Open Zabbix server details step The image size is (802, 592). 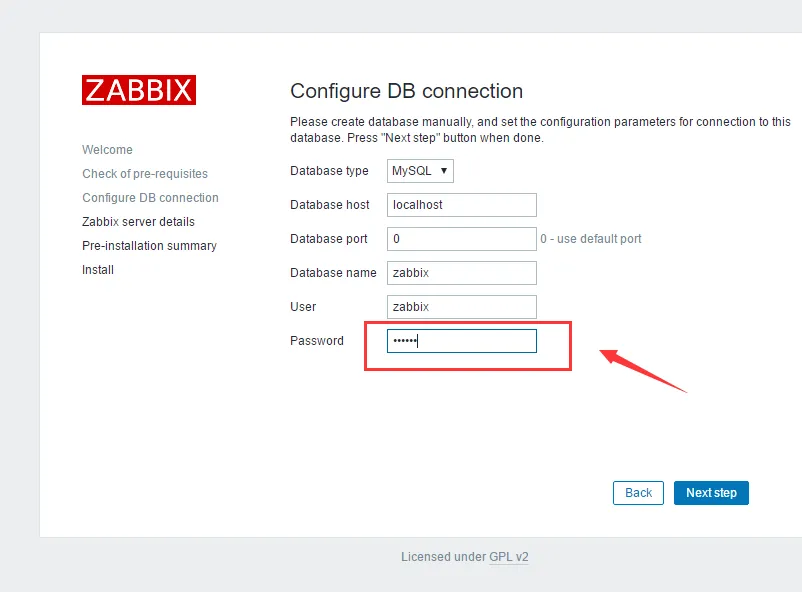click(x=138, y=222)
